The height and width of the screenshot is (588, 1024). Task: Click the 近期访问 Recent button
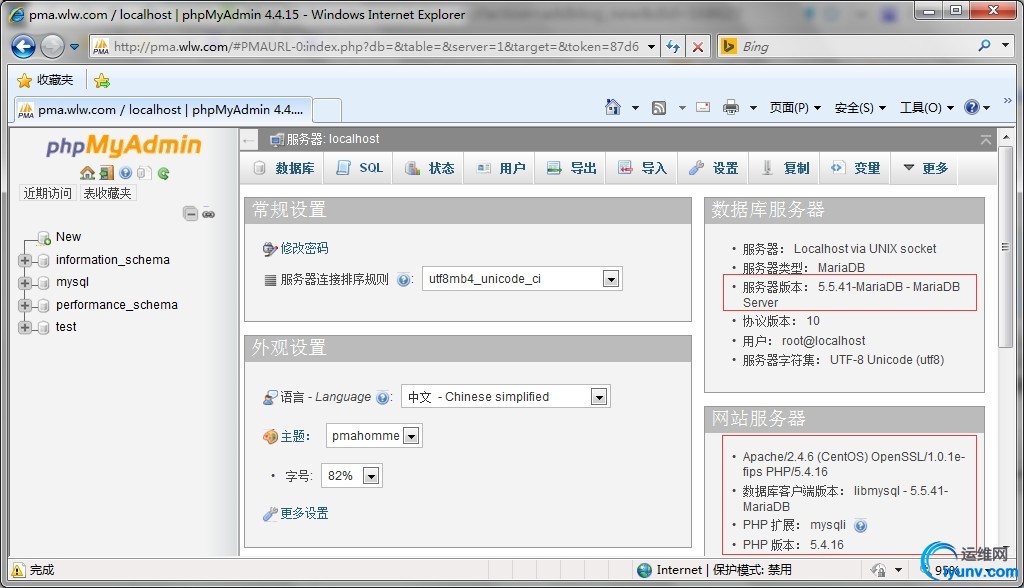point(48,193)
